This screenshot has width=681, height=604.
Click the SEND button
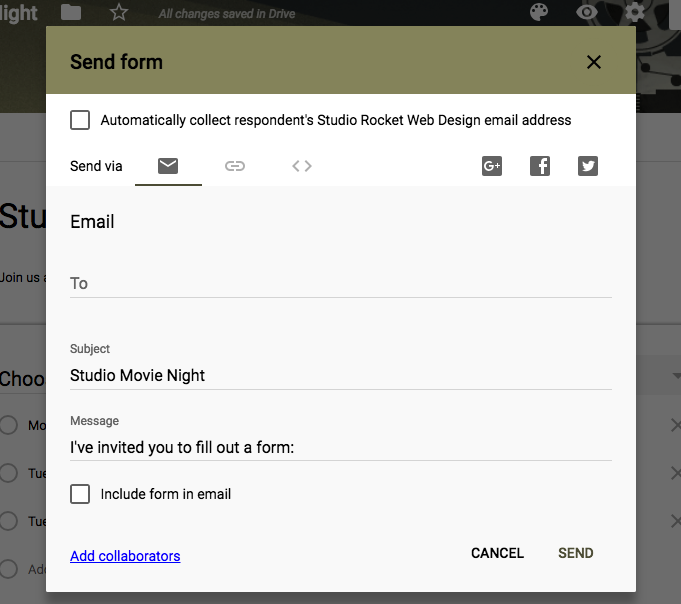pyautogui.click(x=575, y=553)
